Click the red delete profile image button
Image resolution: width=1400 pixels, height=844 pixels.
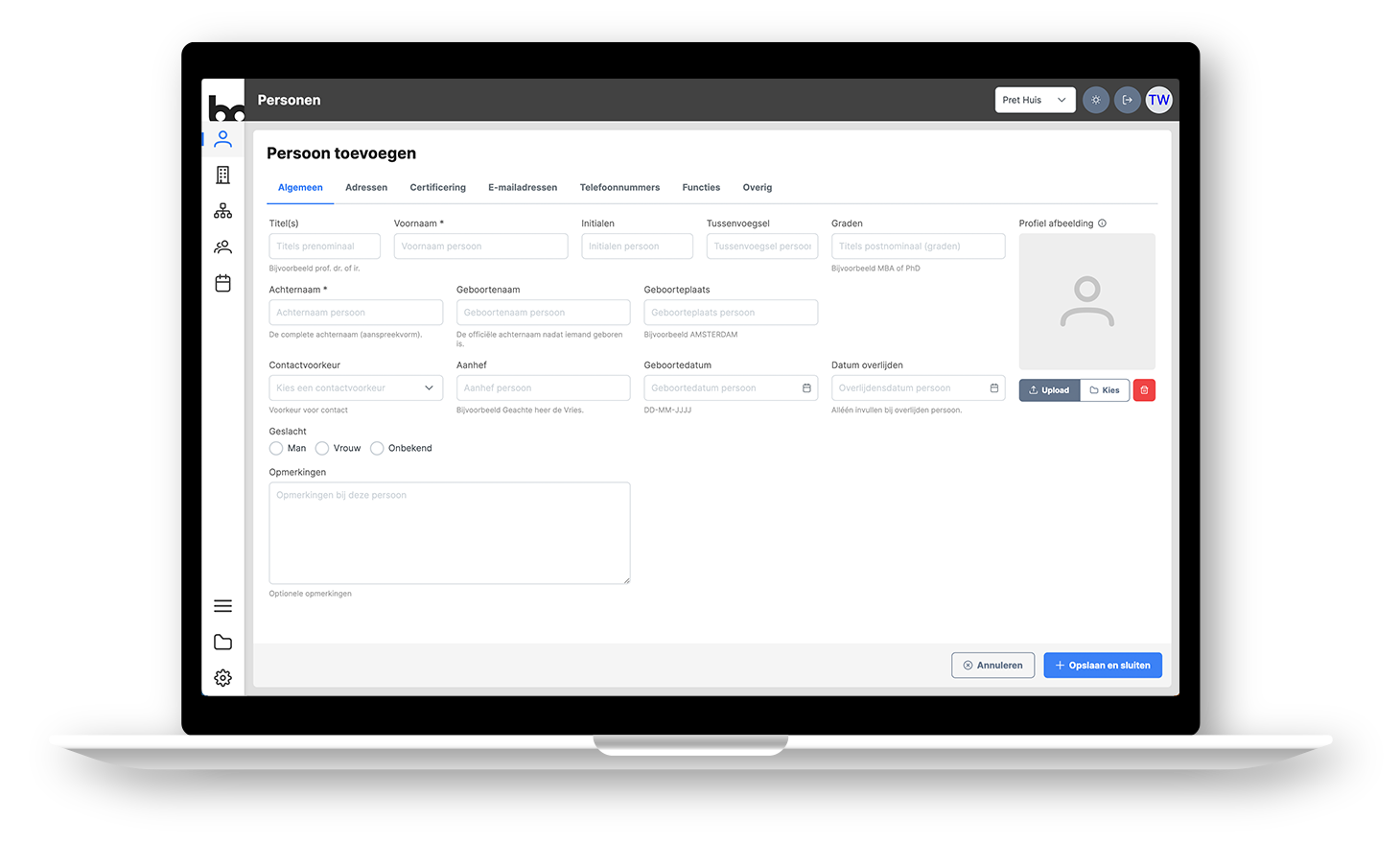pyautogui.click(x=1144, y=390)
